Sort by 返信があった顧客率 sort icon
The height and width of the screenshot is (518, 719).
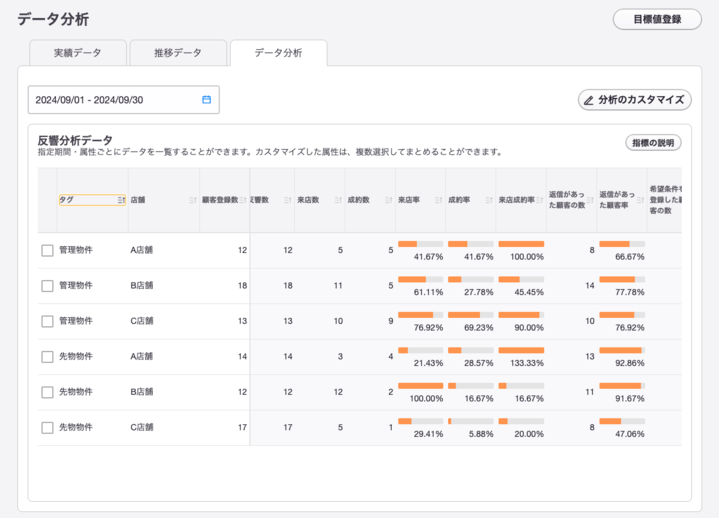(x=640, y=200)
